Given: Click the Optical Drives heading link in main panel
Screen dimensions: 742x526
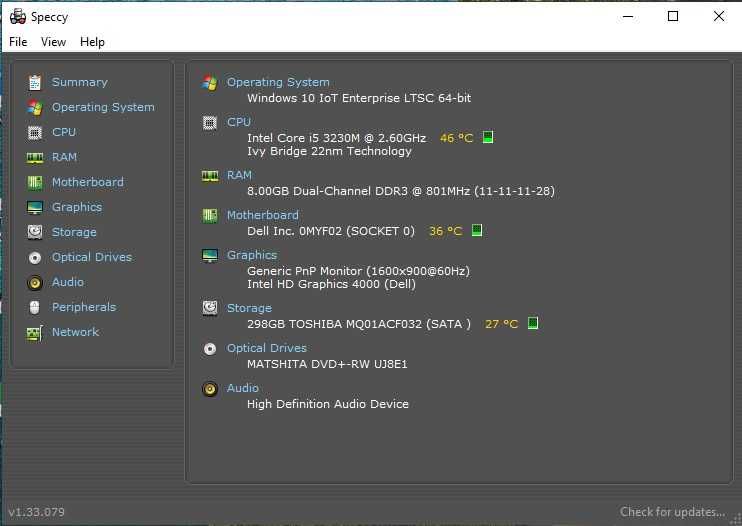Looking at the screenshot, I should [267, 348].
